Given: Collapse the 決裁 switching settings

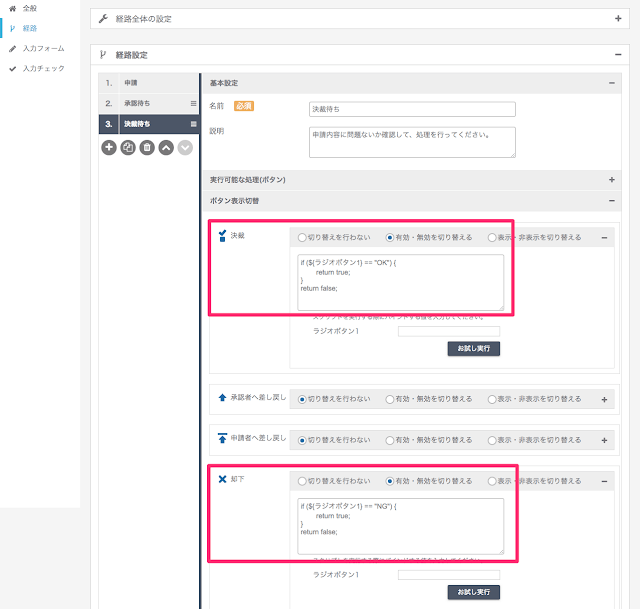Looking at the screenshot, I should coord(604,238).
